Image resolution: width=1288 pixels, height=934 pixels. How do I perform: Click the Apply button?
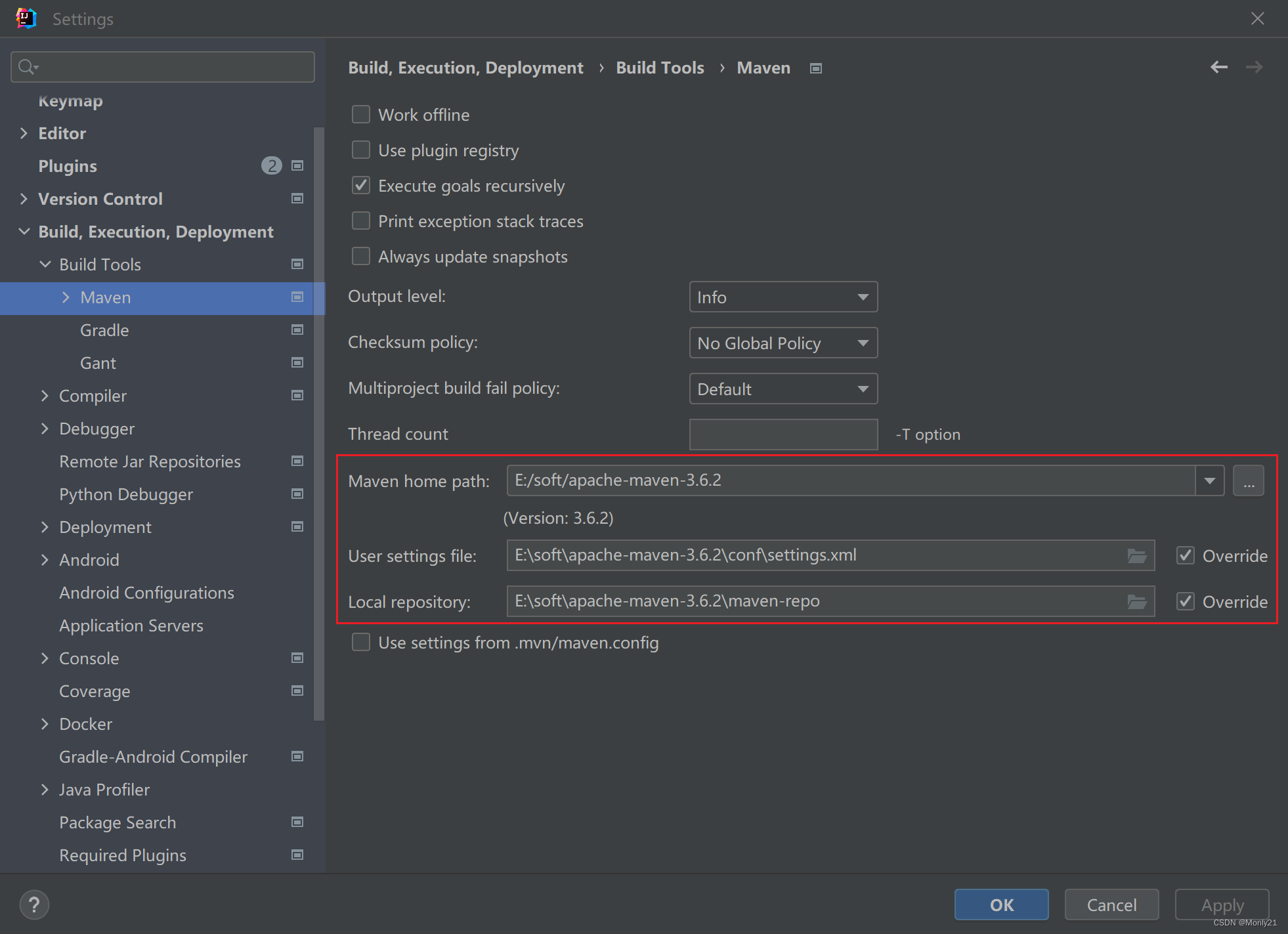1222,905
